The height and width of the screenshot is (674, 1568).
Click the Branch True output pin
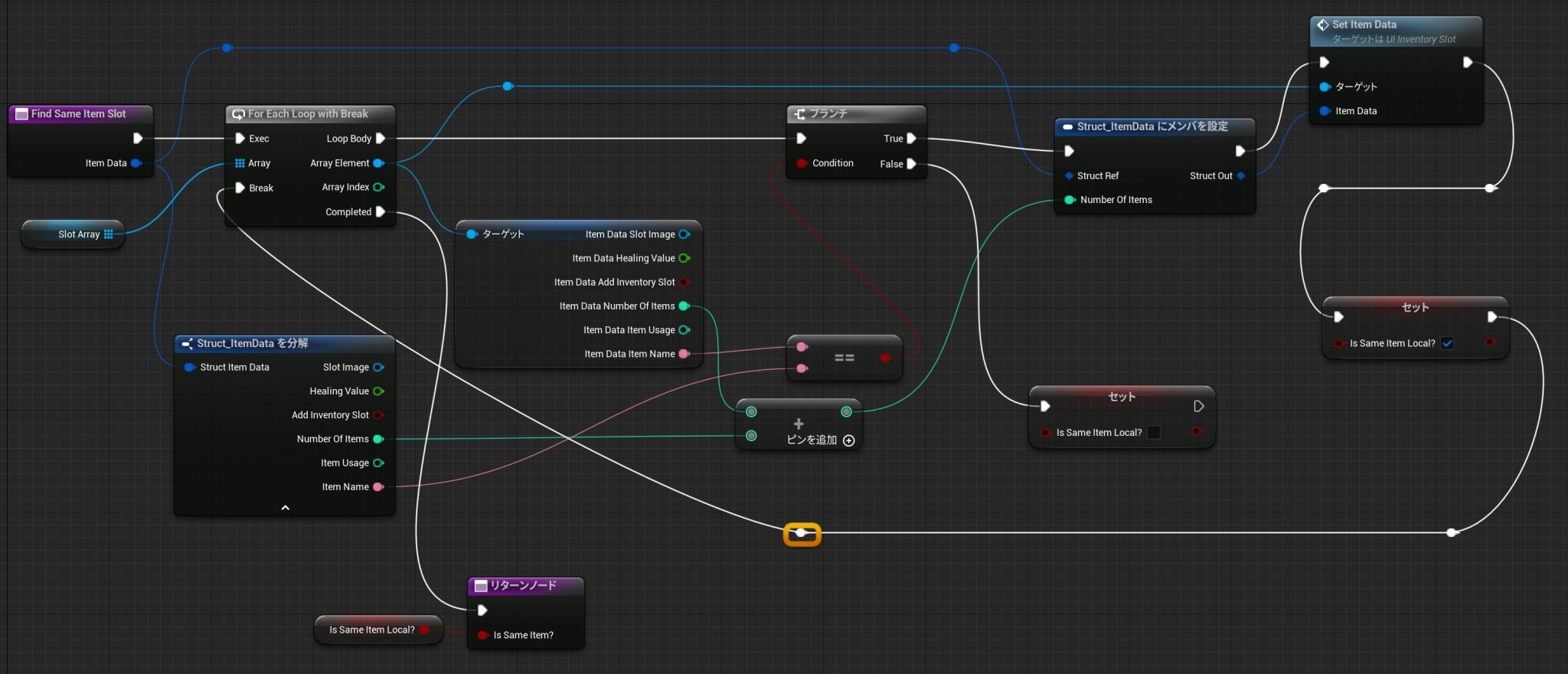[x=911, y=139]
